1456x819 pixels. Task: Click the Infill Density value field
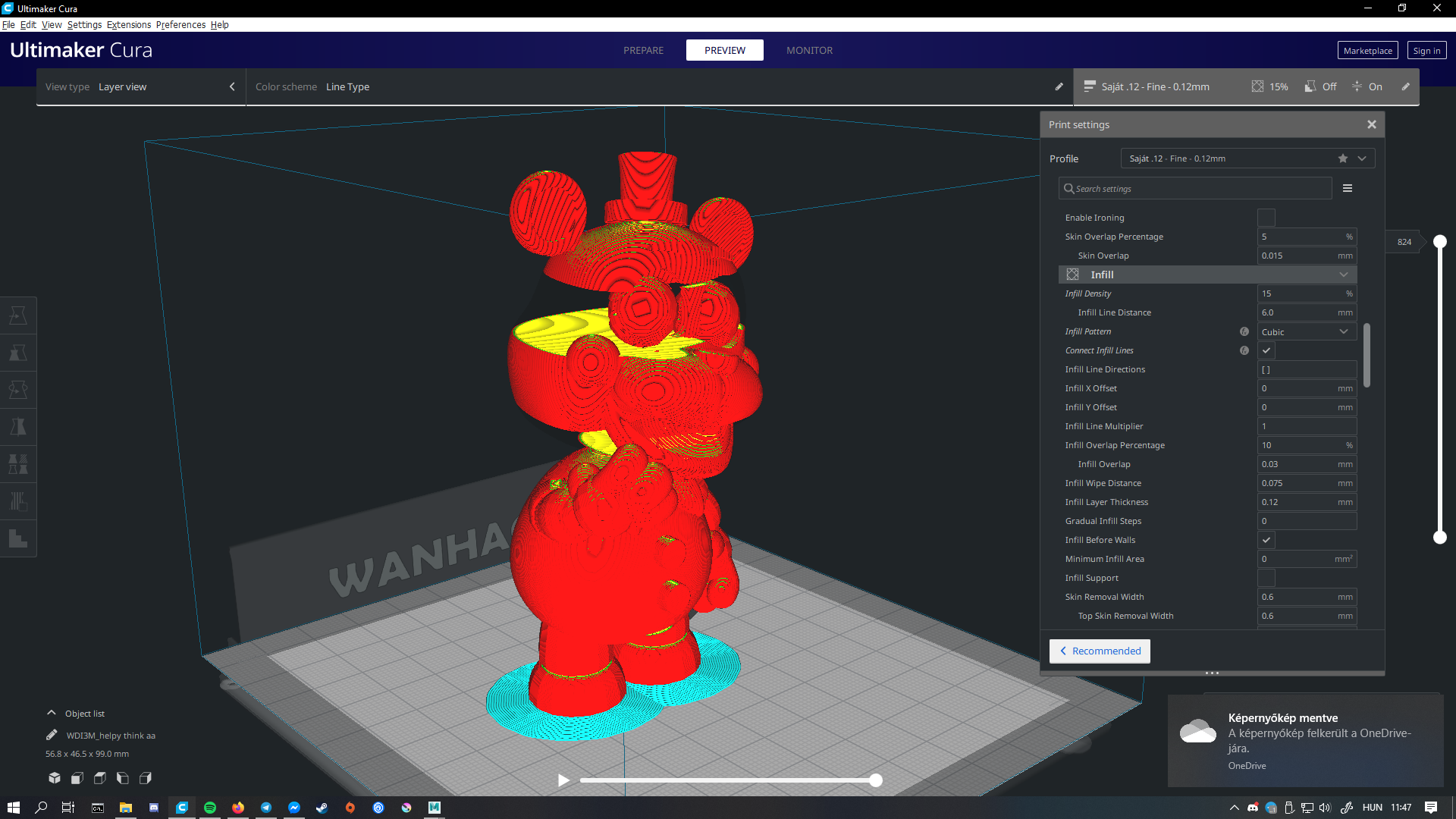click(1307, 293)
